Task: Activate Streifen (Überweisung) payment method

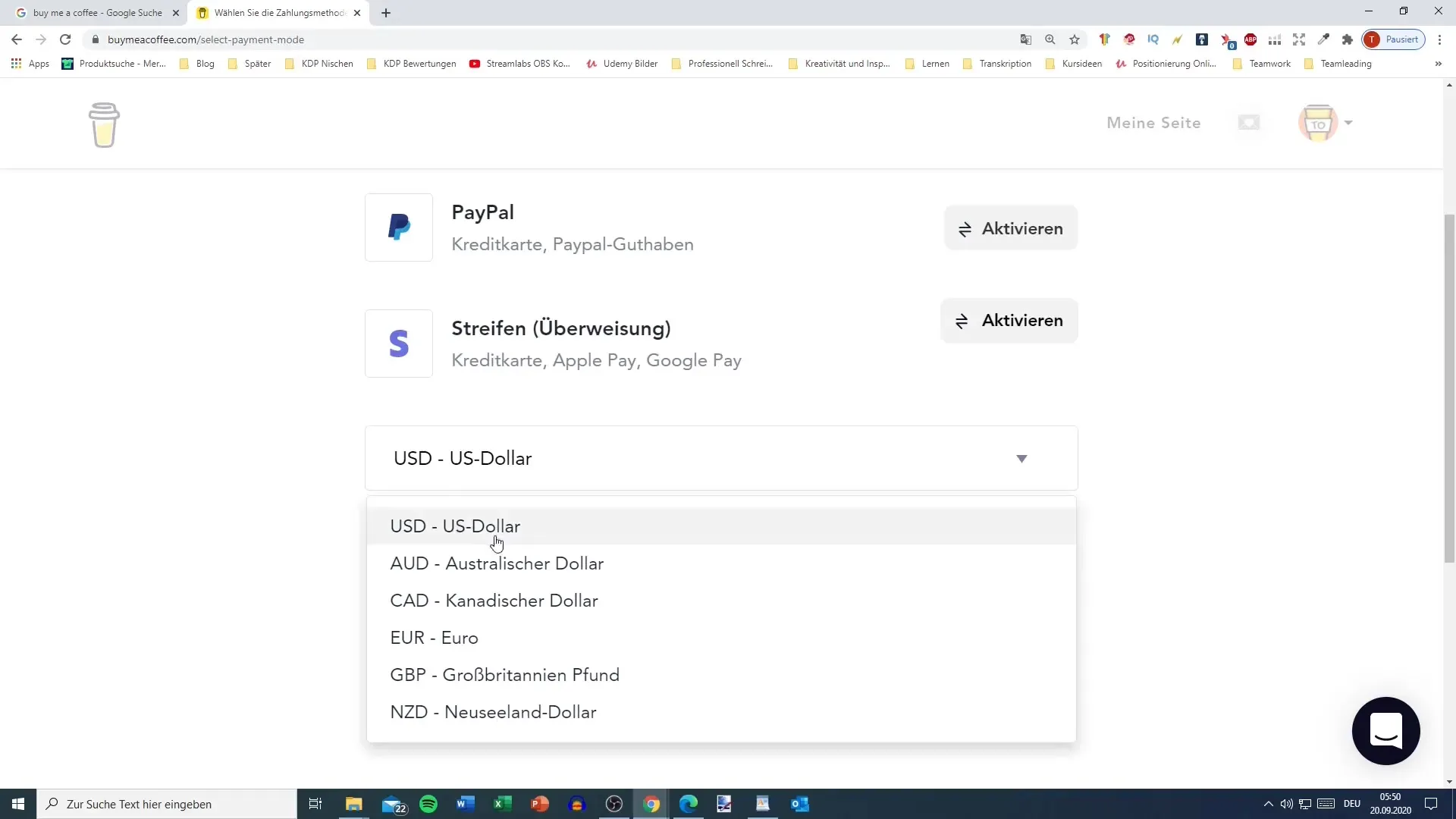Action: (x=1009, y=321)
